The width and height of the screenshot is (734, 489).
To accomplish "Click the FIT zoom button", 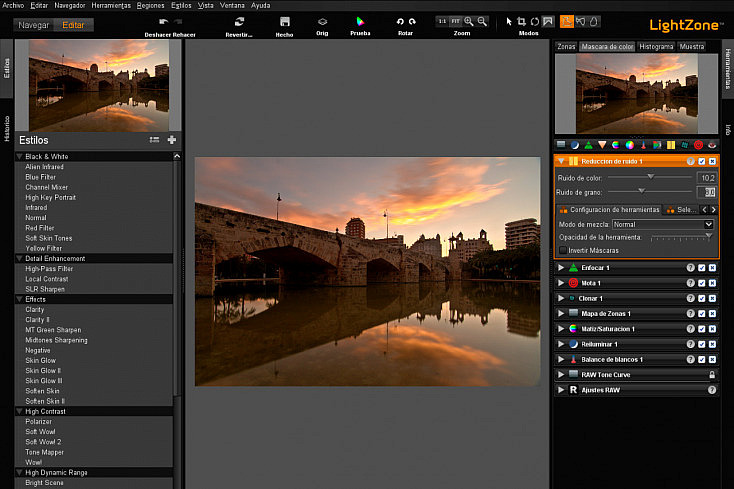I will point(455,22).
